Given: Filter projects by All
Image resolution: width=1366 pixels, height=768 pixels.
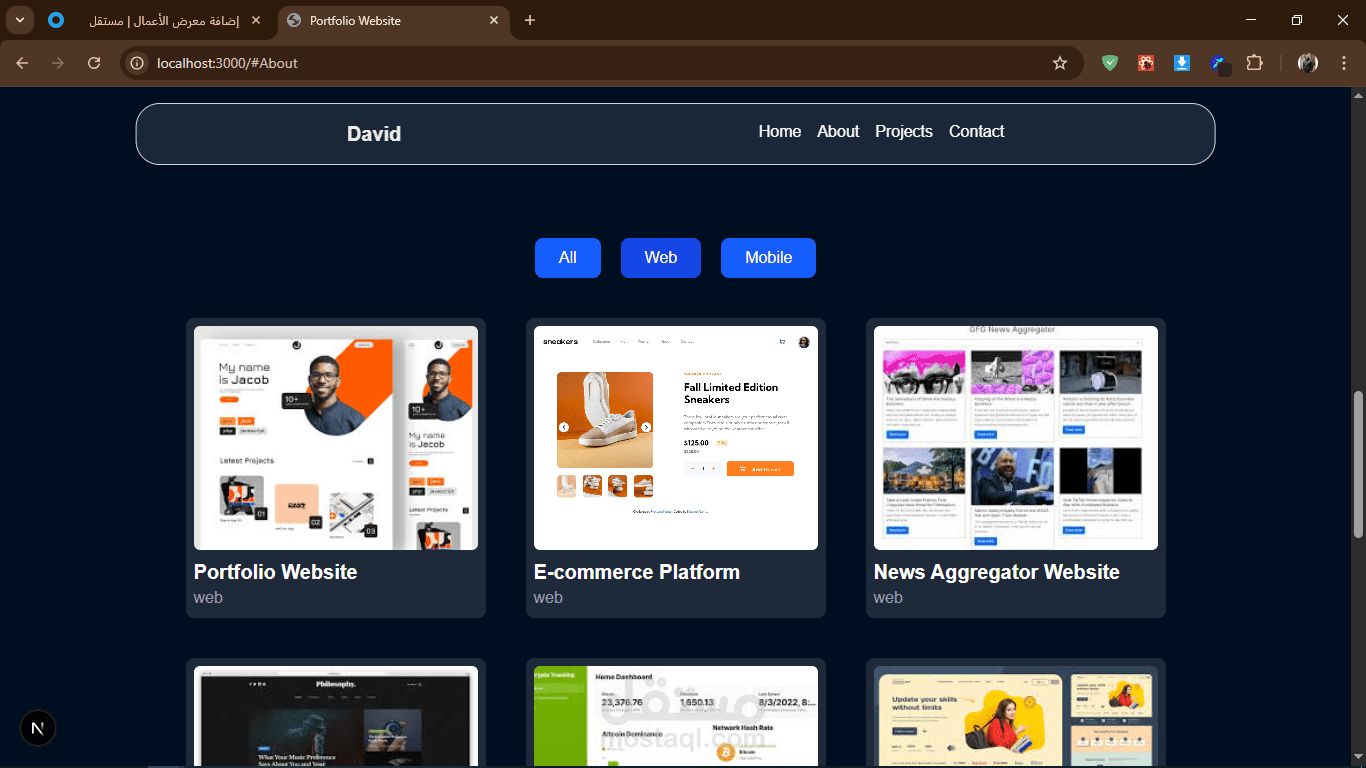Looking at the screenshot, I should 568,258.
